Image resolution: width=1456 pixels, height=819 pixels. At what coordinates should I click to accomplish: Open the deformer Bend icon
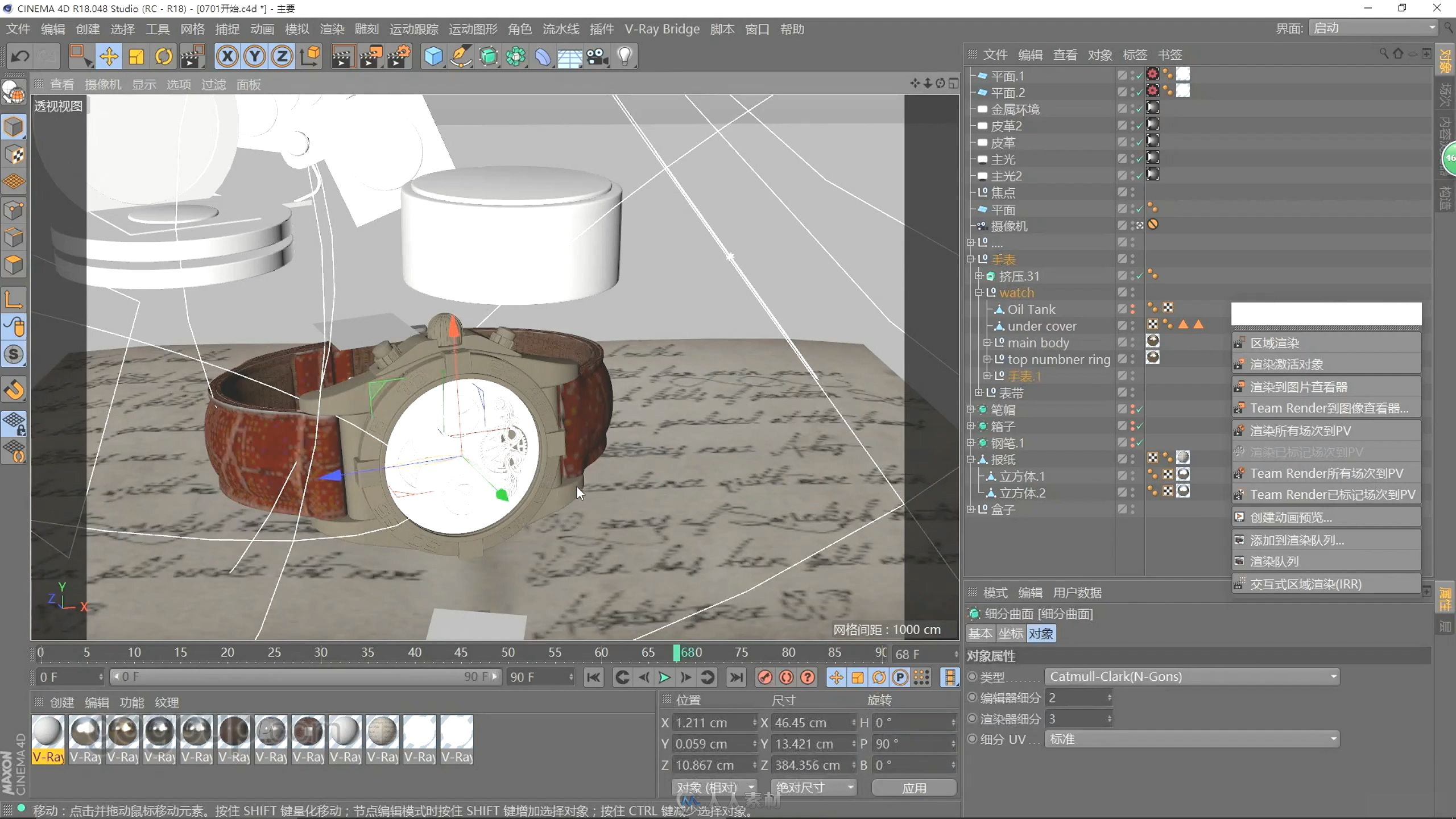tap(543, 56)
